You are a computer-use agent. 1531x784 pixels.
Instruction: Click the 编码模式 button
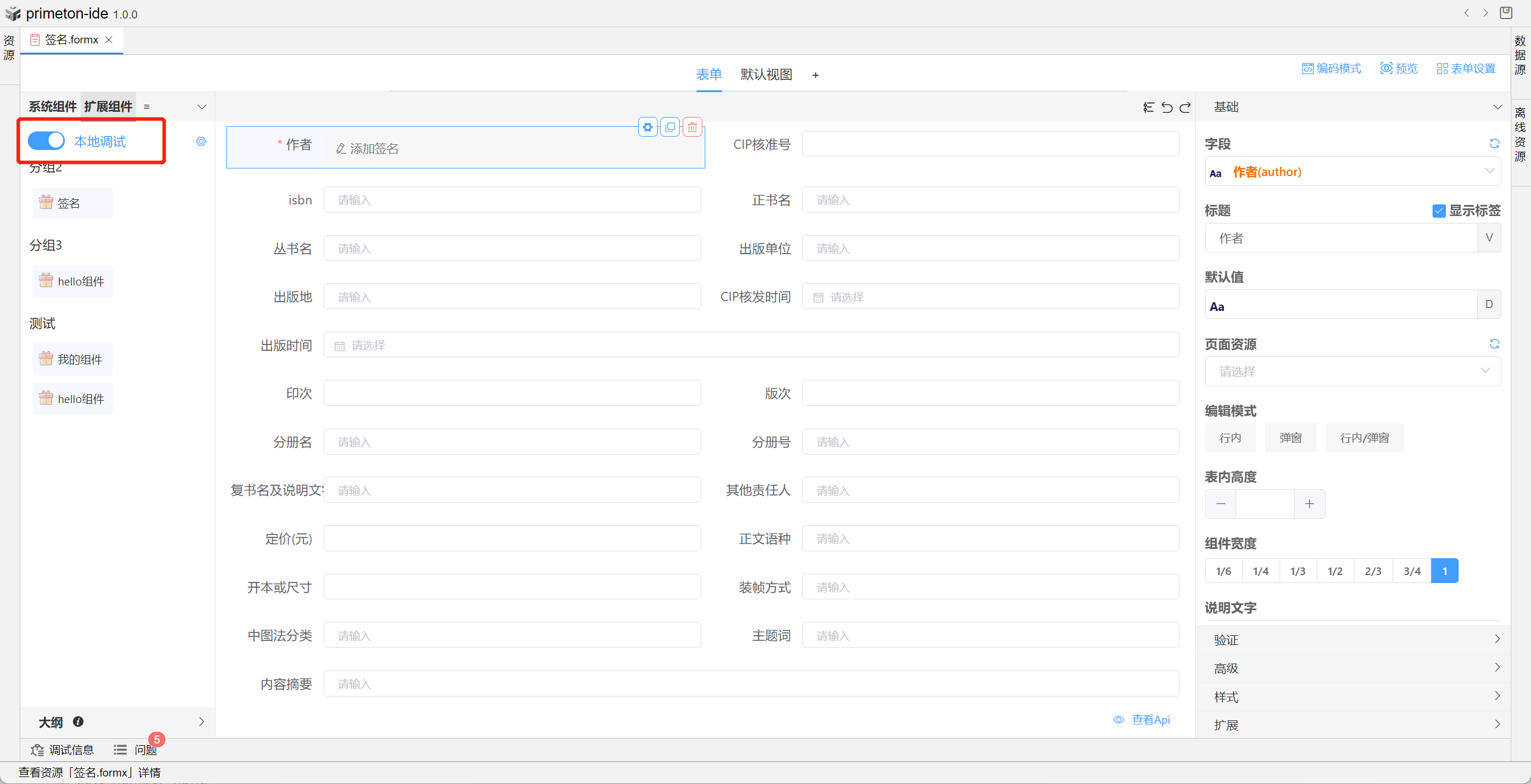tap(1331, 69)
